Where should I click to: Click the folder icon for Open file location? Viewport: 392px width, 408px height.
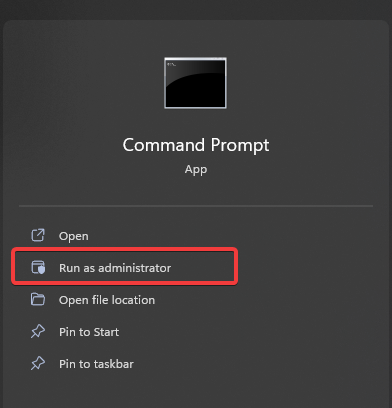tap(38, 299)
